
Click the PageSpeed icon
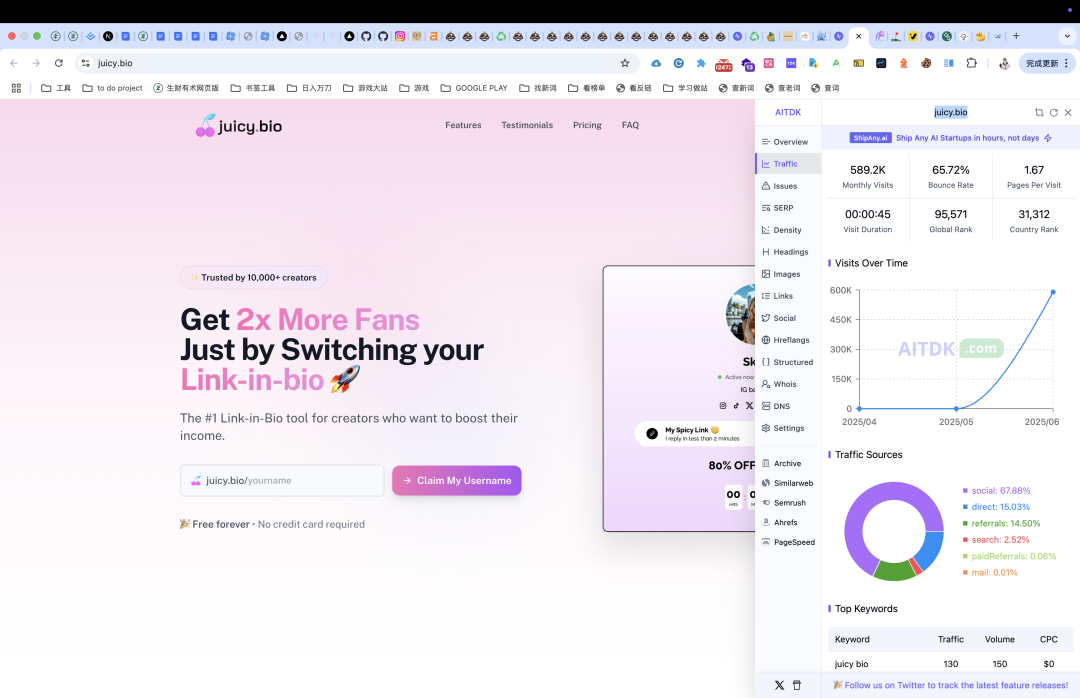coord(766,542)
